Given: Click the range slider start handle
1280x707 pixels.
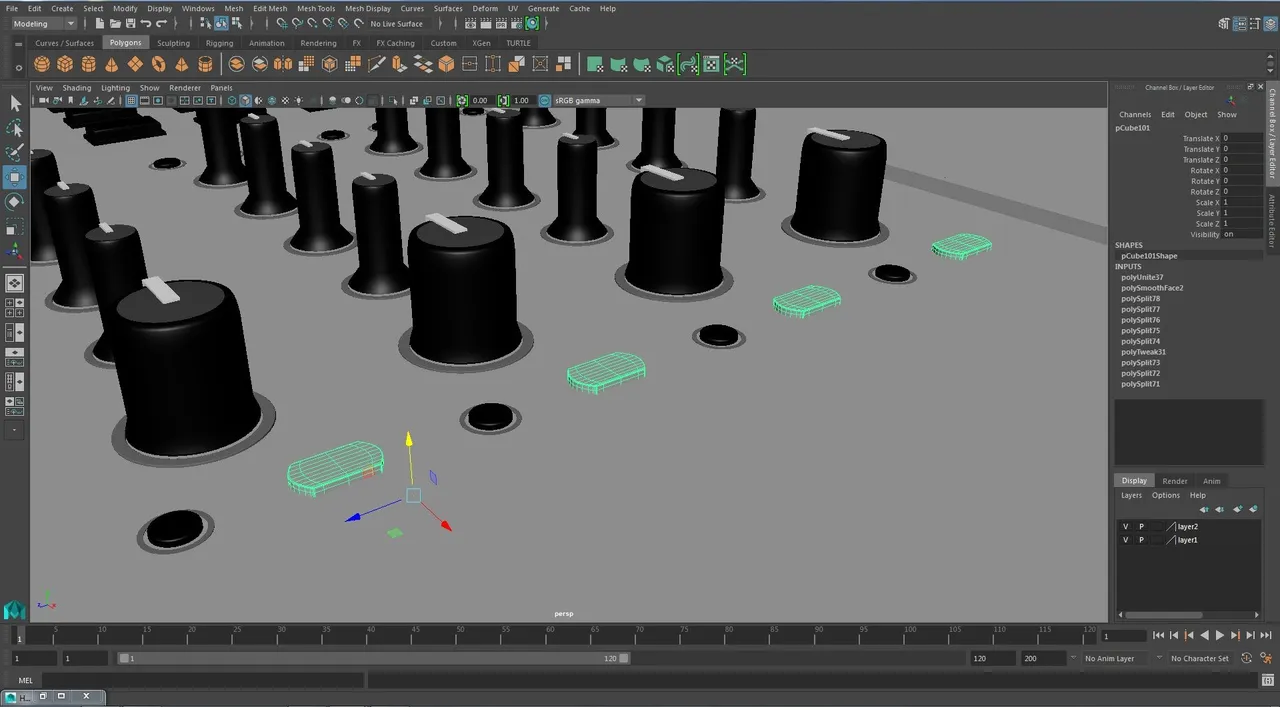Looking at the screenshot, I should tap(124, 658).
